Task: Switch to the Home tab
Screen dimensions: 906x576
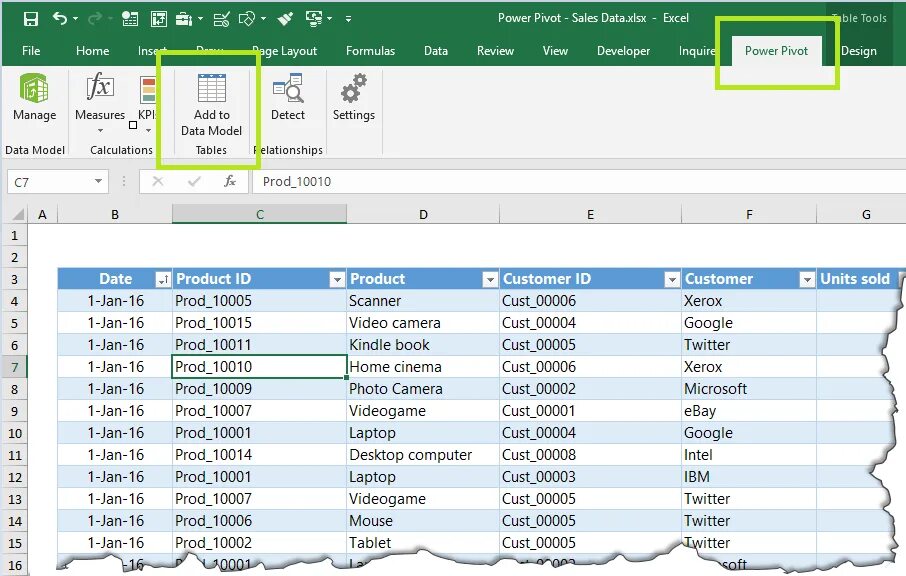Action: point(92,51)
